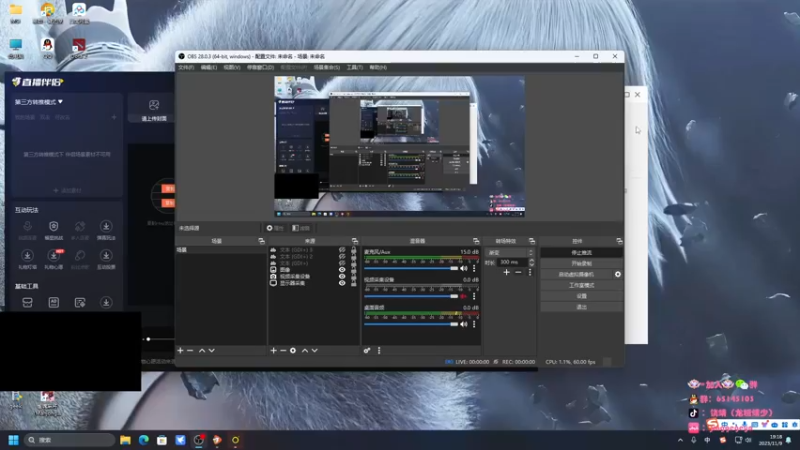Open the 编辑(E) menu
This screenshot has width=800, height=450.
pyautogui.click(x=209, y=67)
